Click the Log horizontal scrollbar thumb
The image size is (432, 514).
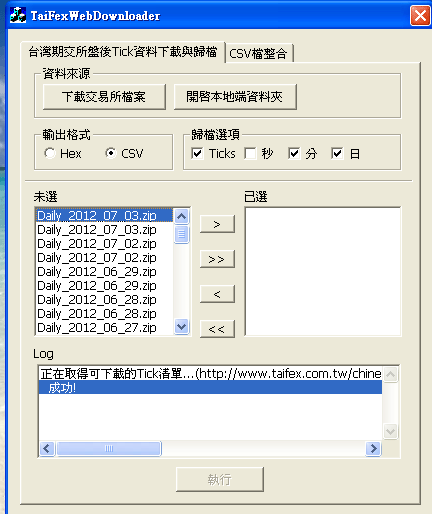pyautogui.click(x=109, y=449)
